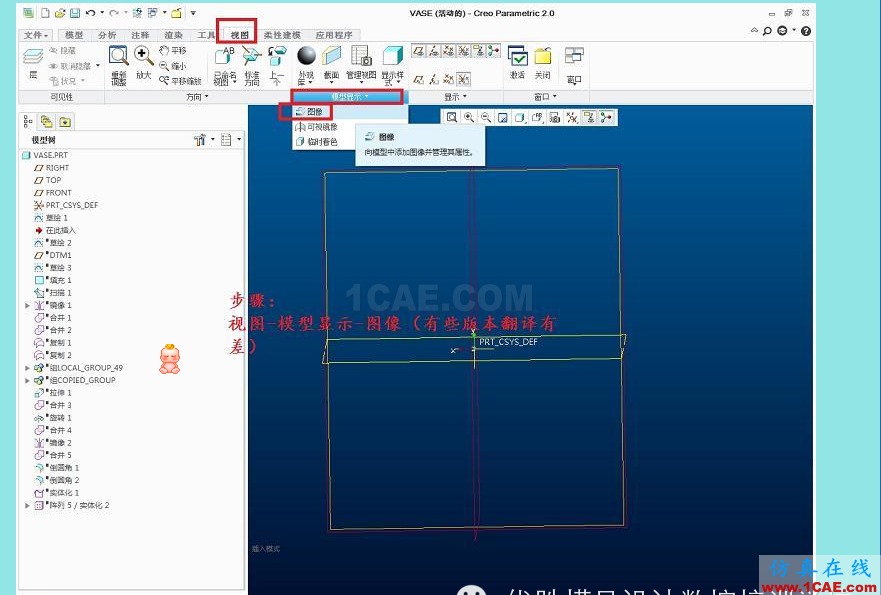Screen dimensions: 881x595
Task: Click the save icon in quick access toolbar
Action: [74, 13]
